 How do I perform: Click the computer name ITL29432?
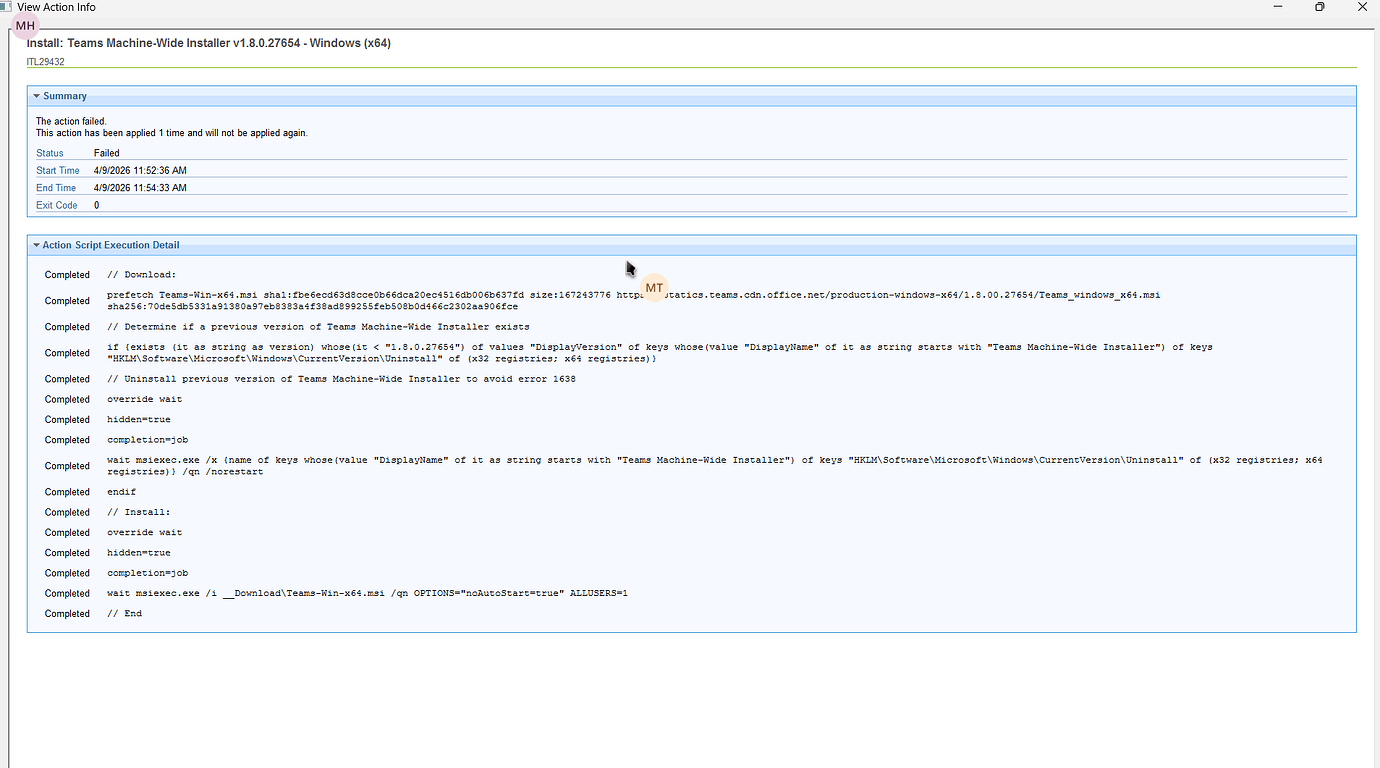46,62
